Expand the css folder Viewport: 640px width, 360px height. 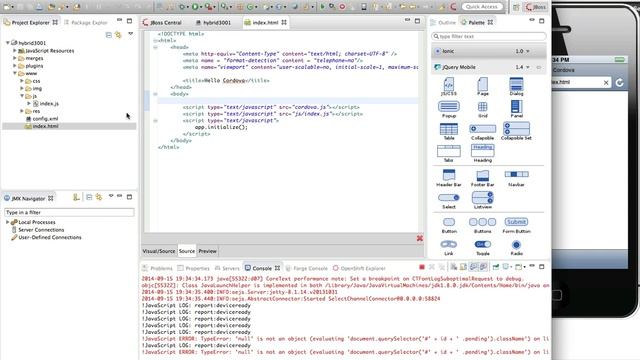[22, 81]
